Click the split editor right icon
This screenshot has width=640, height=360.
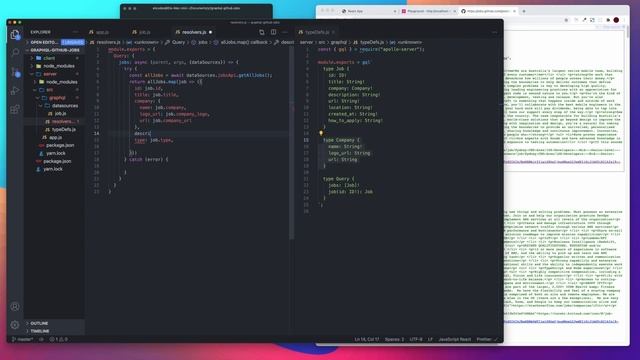pyautogui.click(x=273, y=32)
